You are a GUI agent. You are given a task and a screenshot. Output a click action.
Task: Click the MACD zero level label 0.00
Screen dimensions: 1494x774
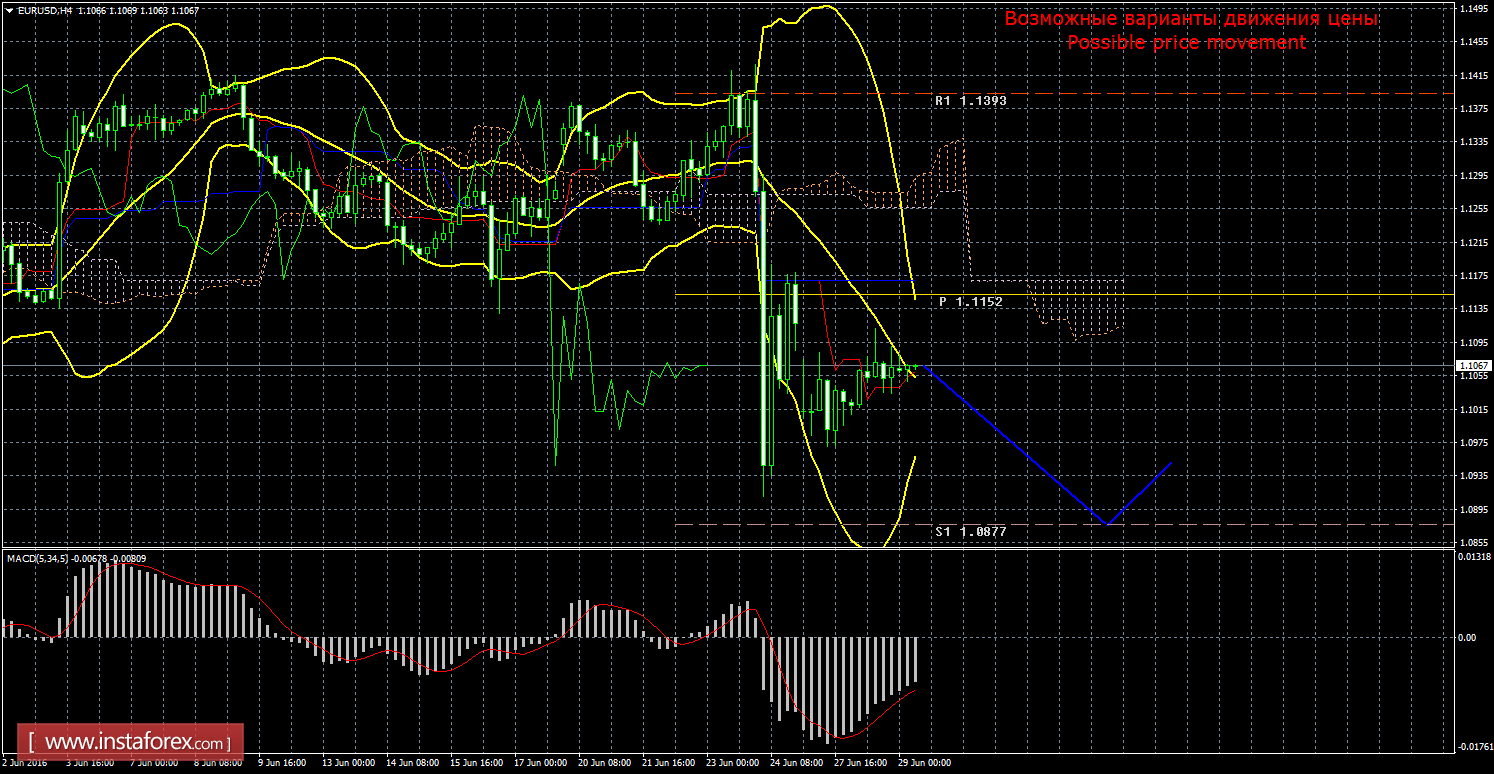tap(1468, 637)
